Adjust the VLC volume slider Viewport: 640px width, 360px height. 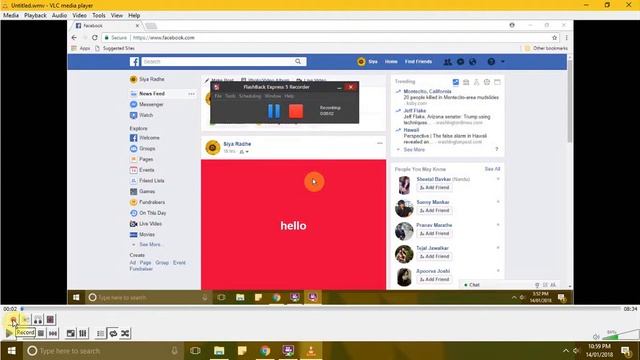(620, 335)
